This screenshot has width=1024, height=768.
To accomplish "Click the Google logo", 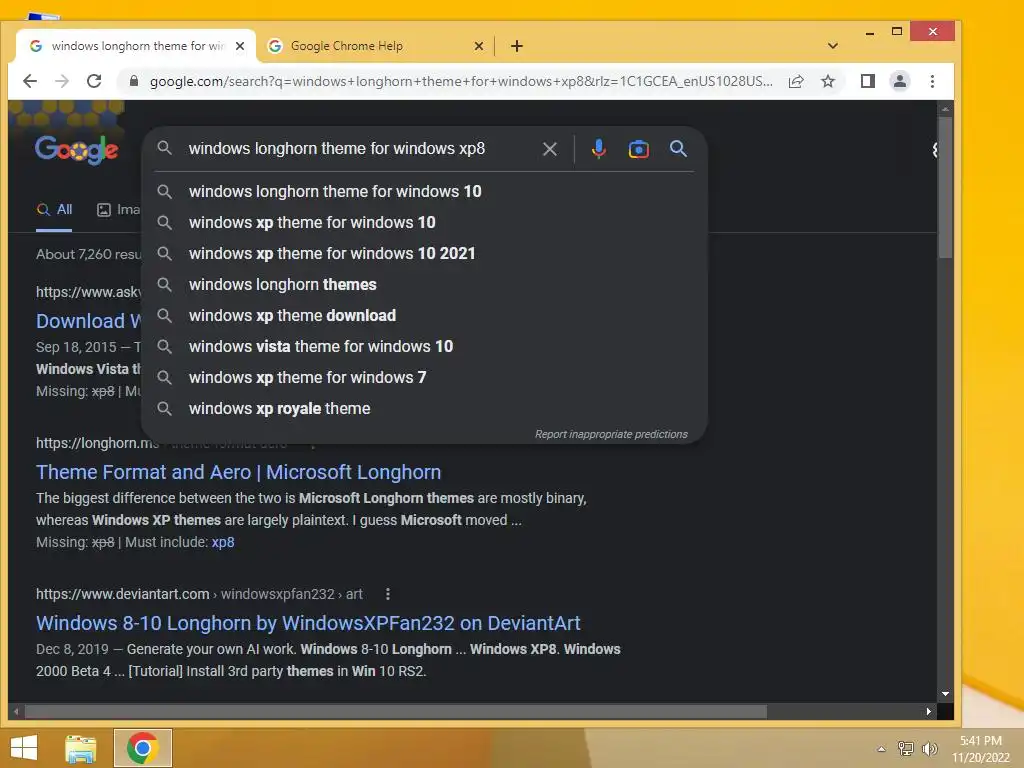I will [x=76, y=150].
